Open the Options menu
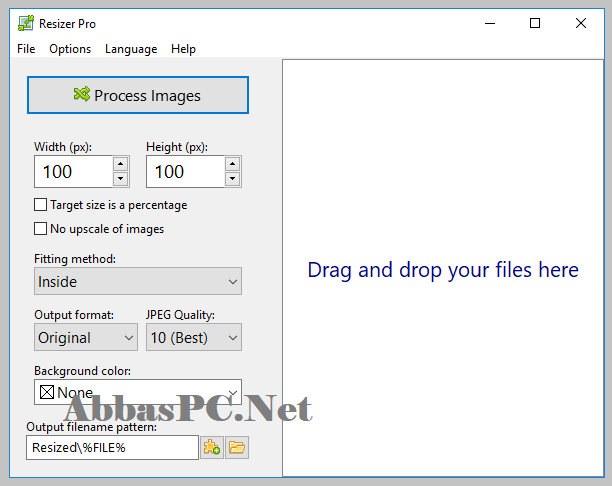 pyautogui.click(x=70, y=49)
